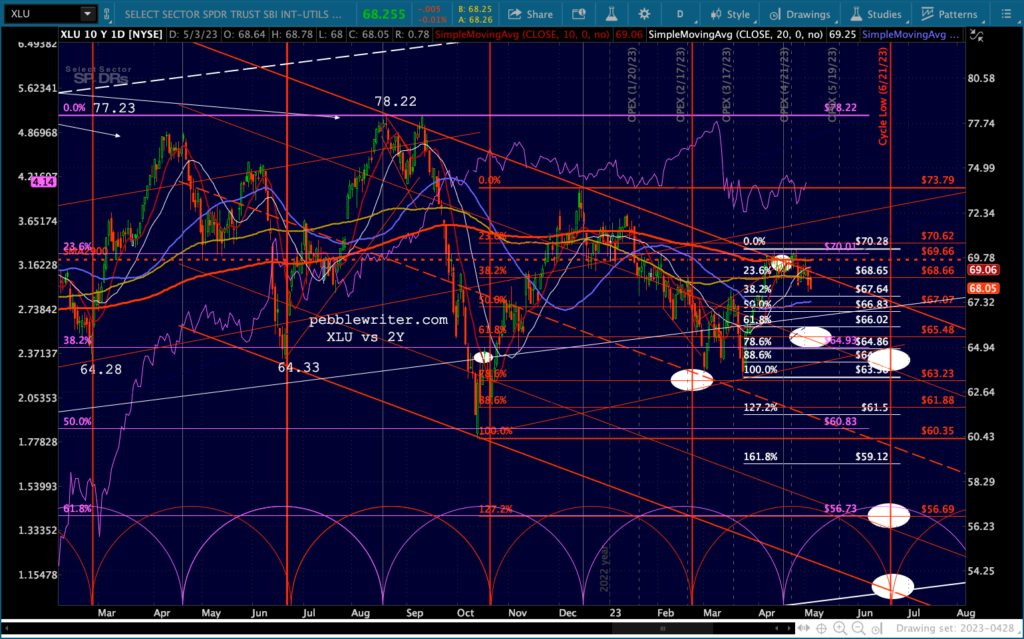Click the expansion area arrows icon
Image resolution: width=1024 pixels, height=639 pixels.
[x=804, y=629]
